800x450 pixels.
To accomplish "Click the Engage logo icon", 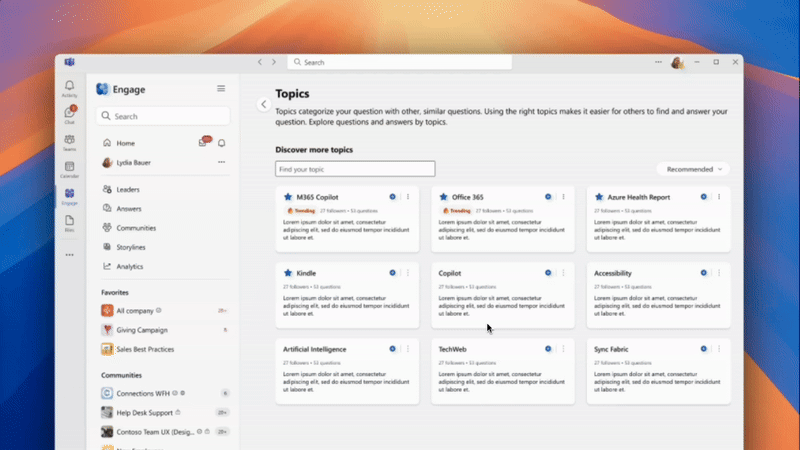I will tap(103, 89).
